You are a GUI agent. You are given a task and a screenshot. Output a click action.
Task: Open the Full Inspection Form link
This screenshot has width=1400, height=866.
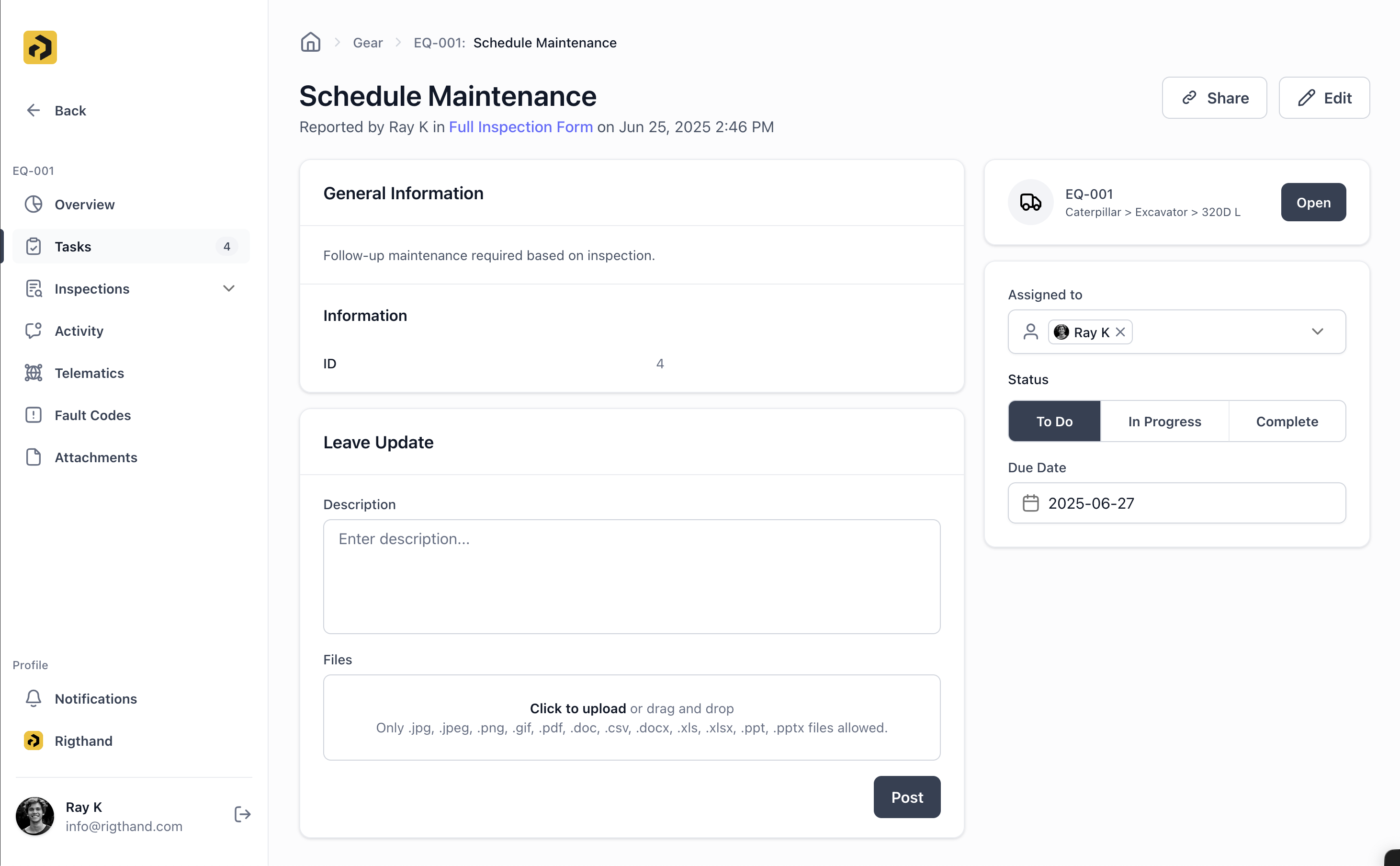point(520,126)
